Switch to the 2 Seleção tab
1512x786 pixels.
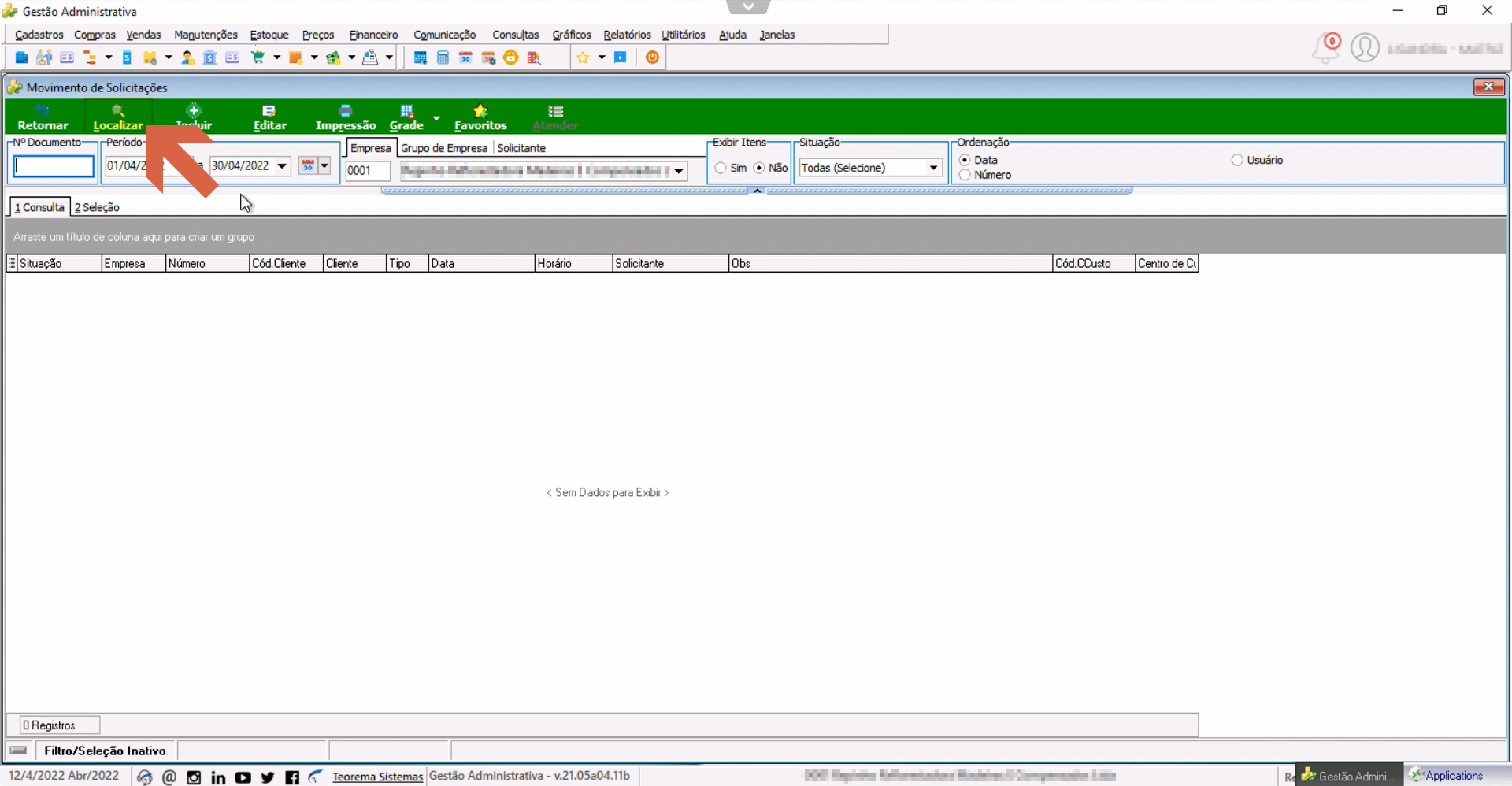[97, 207]
